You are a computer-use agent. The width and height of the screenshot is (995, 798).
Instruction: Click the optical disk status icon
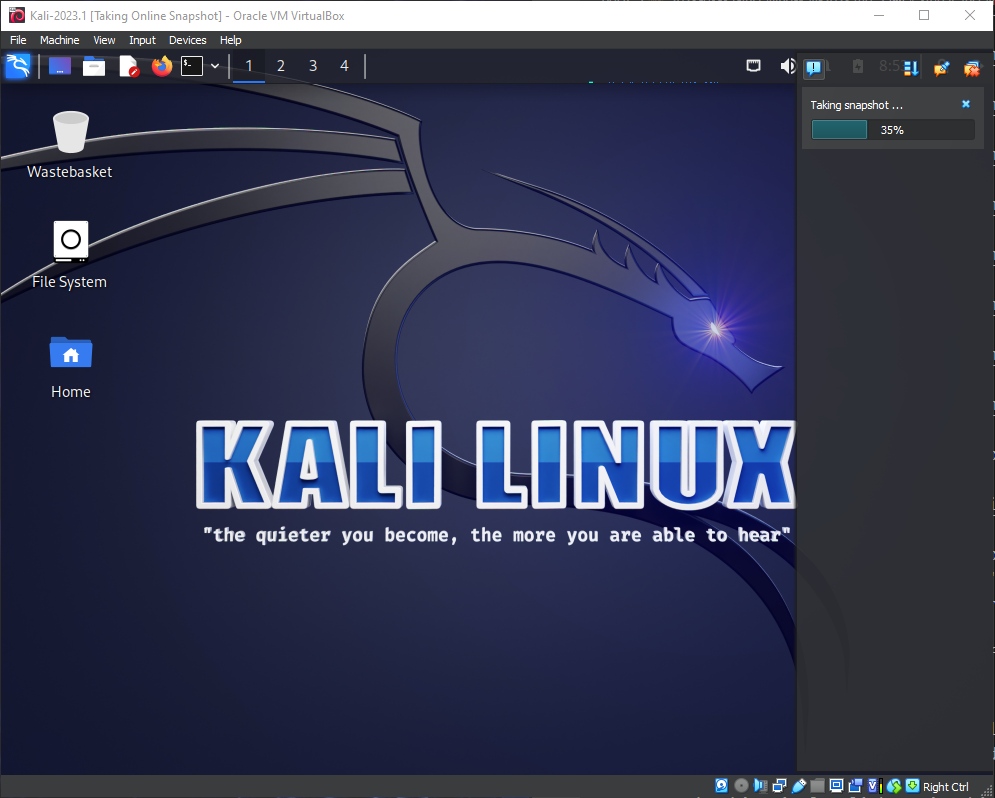coord(741,786)
